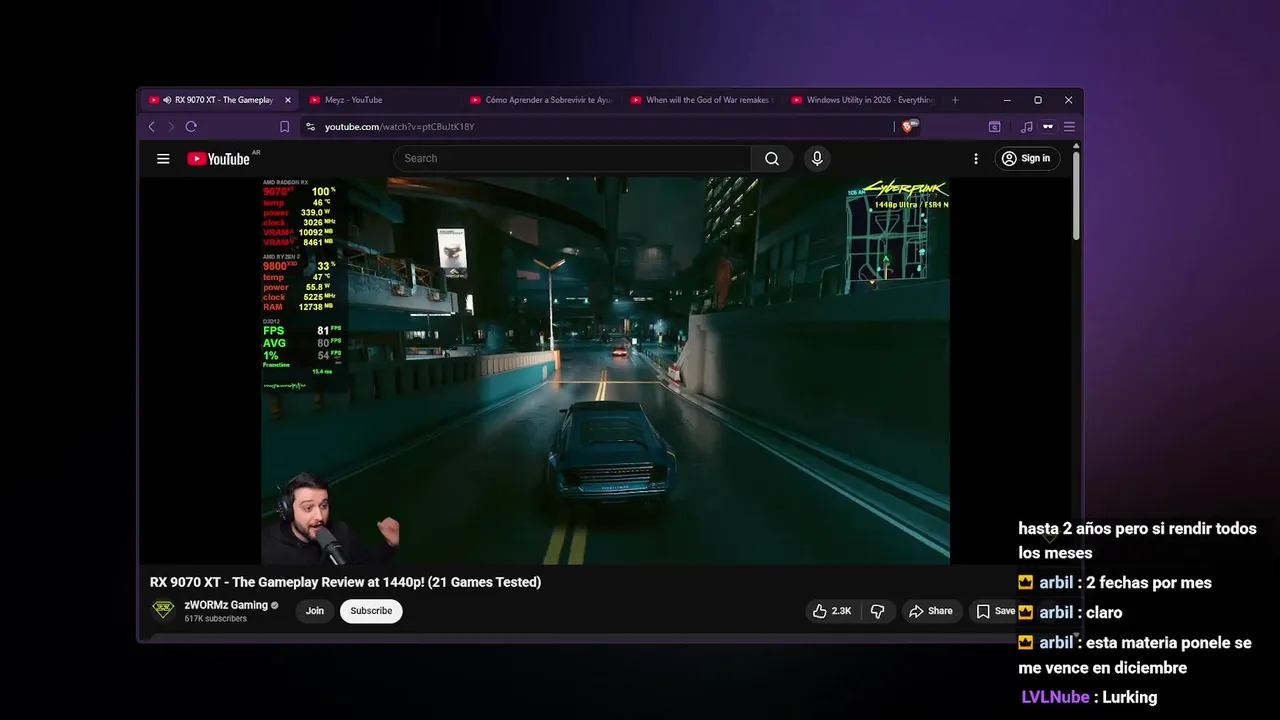Click the browser forward arrow
The height and width of the screenshot is (720, 1280).
pyautogui.click(x=171, y=127)
